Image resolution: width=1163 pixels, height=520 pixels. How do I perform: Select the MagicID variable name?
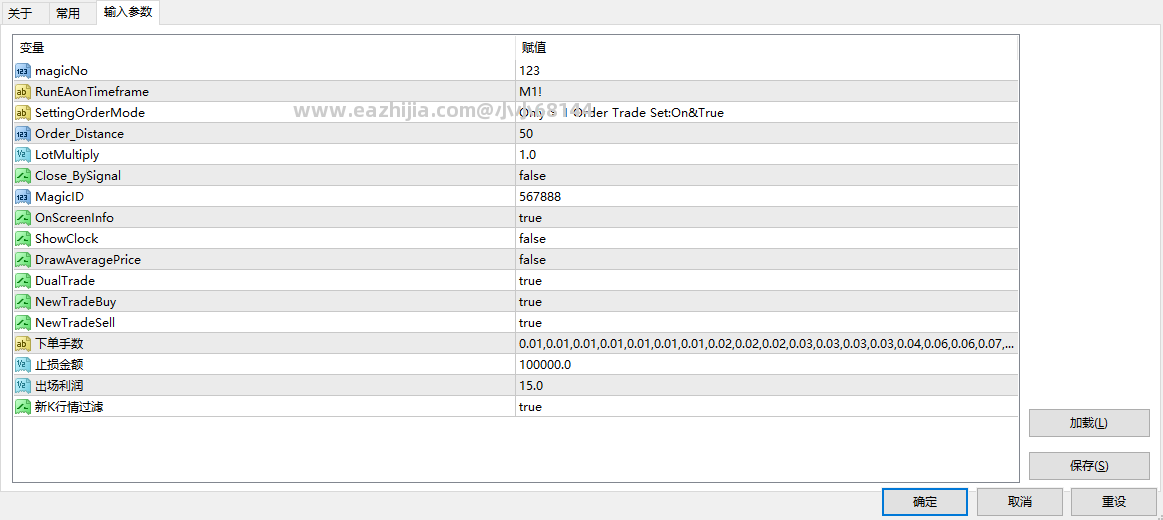coord(59,197)
